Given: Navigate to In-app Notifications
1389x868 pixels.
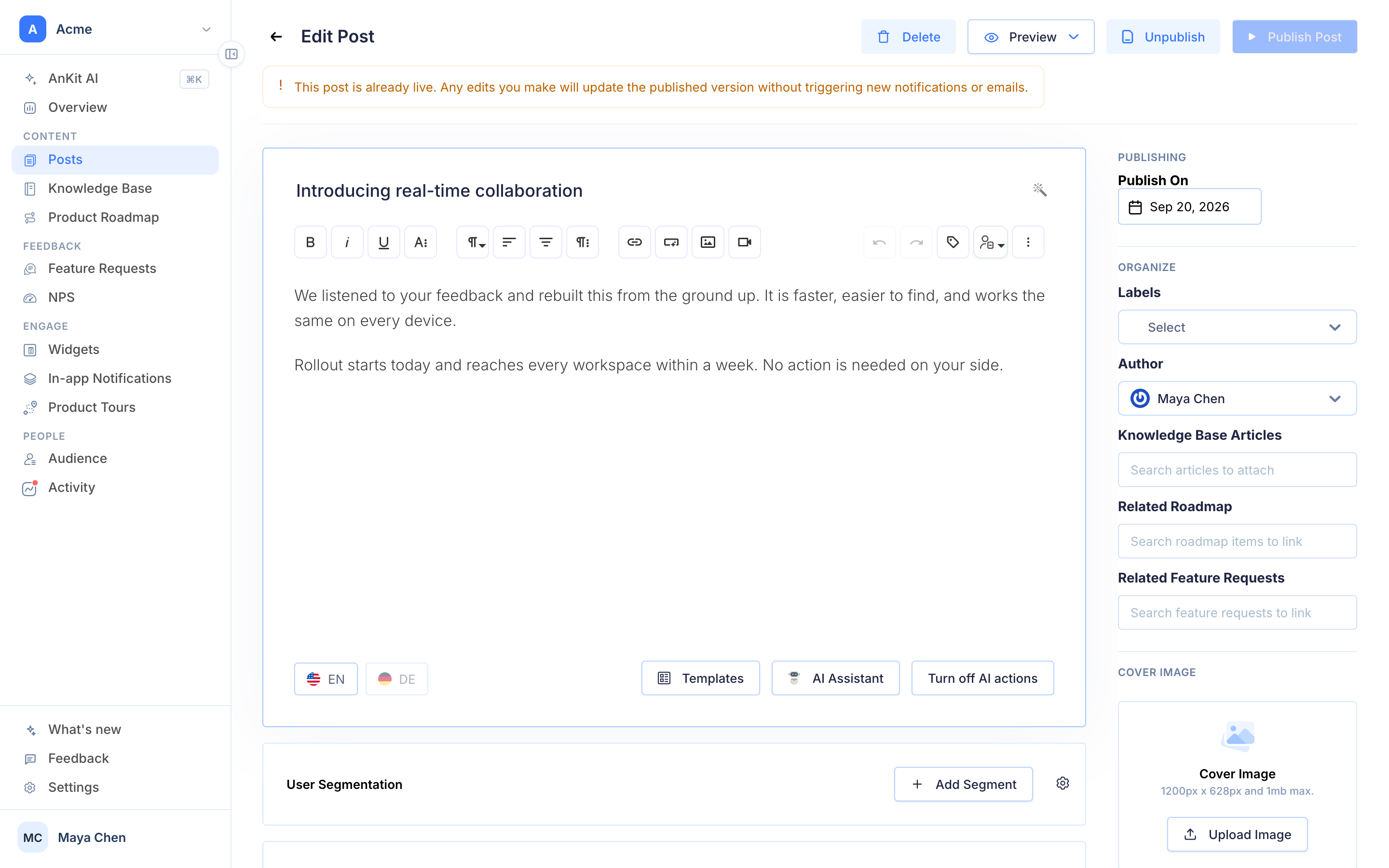Looking at the screenshot, I should point(115,379).
